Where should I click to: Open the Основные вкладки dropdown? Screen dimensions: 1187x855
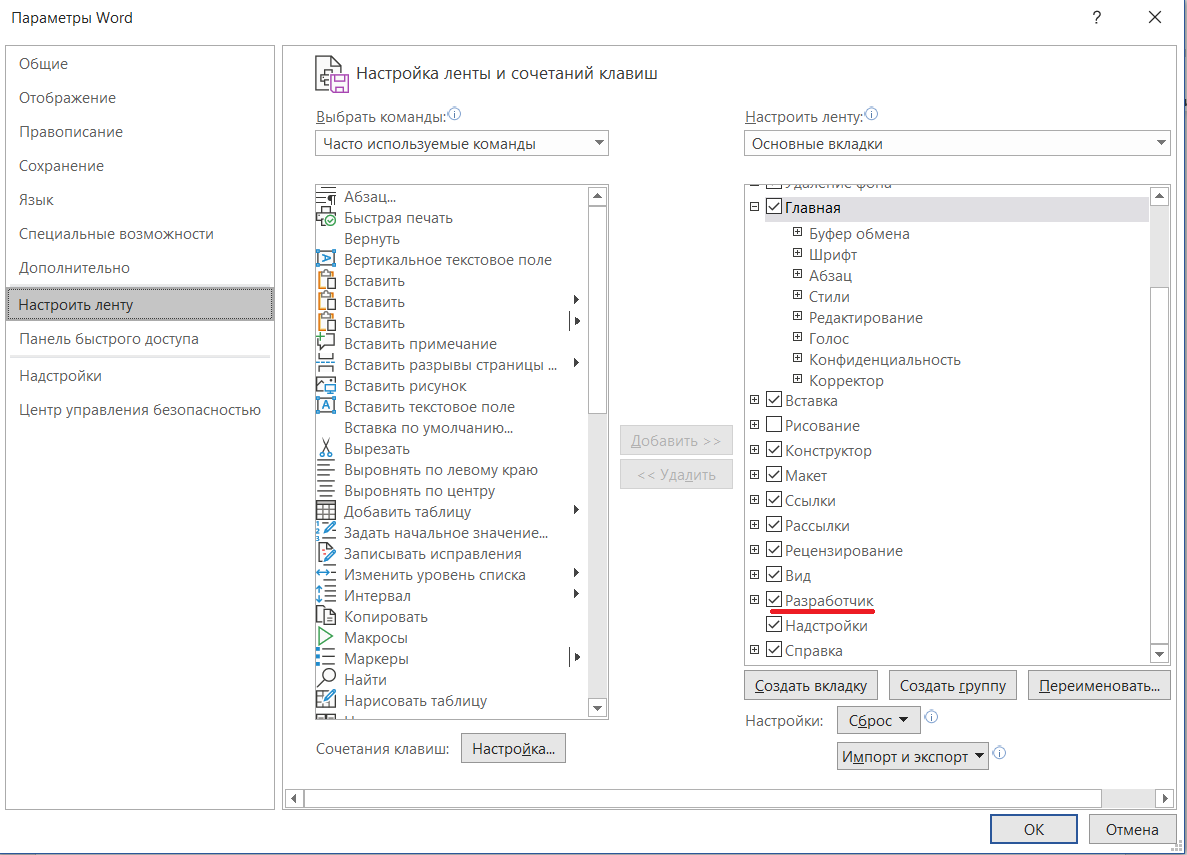click(957, 143)
